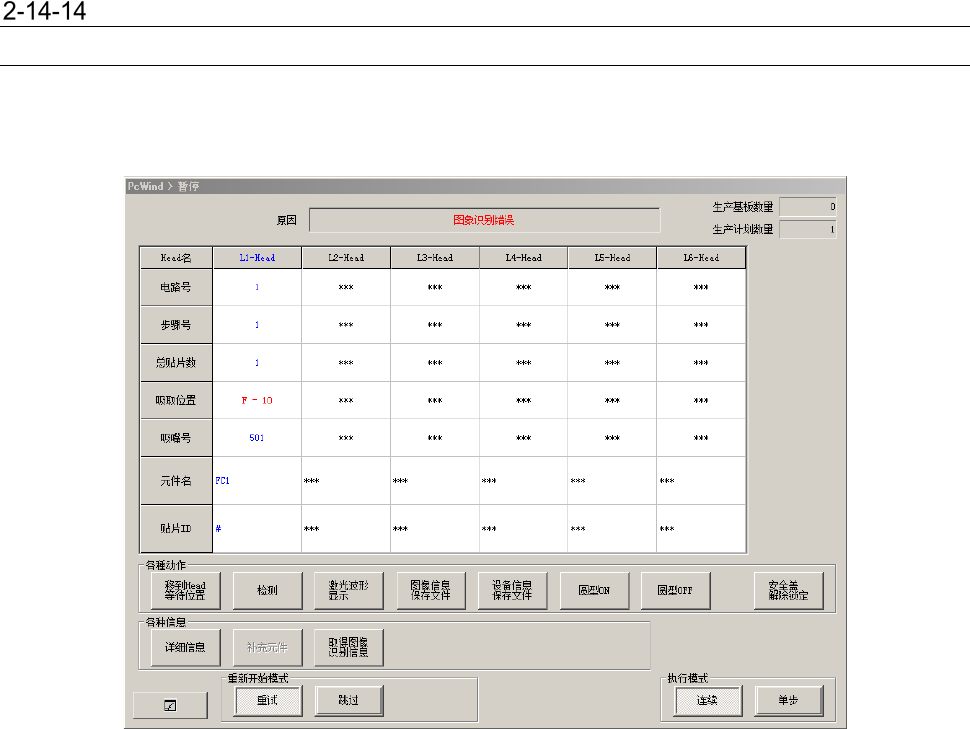Select the L3-Head column header
970x729 pixels.
435,257
